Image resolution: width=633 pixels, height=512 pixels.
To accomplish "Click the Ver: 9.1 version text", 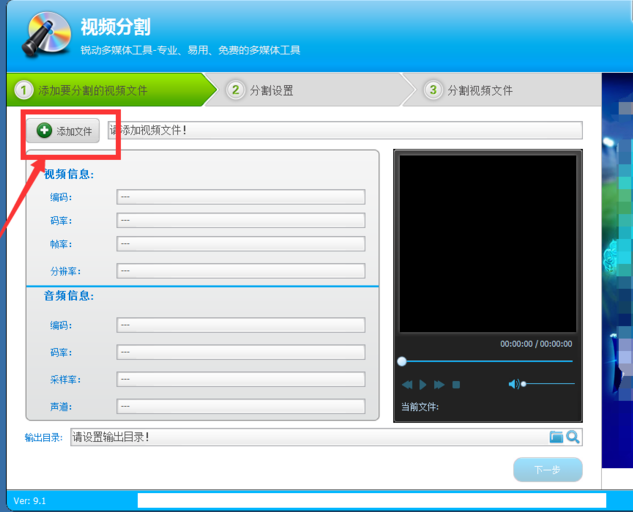I will click(x=29, y=501).
